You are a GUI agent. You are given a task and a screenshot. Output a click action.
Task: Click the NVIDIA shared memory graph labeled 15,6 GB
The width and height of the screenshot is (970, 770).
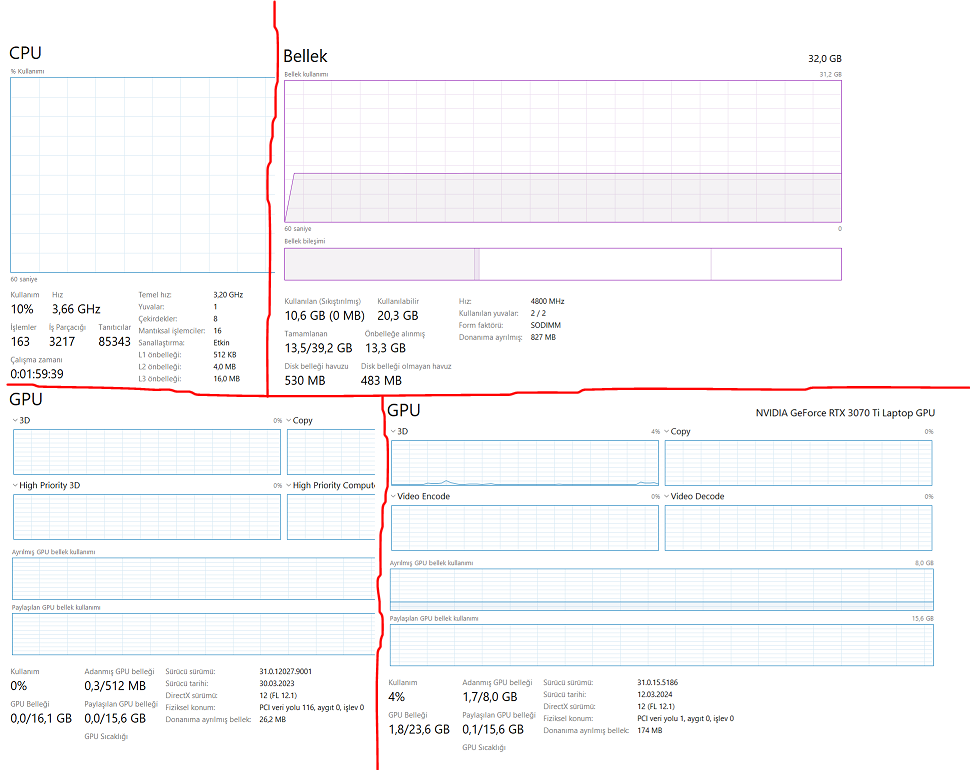coord(661,645)
